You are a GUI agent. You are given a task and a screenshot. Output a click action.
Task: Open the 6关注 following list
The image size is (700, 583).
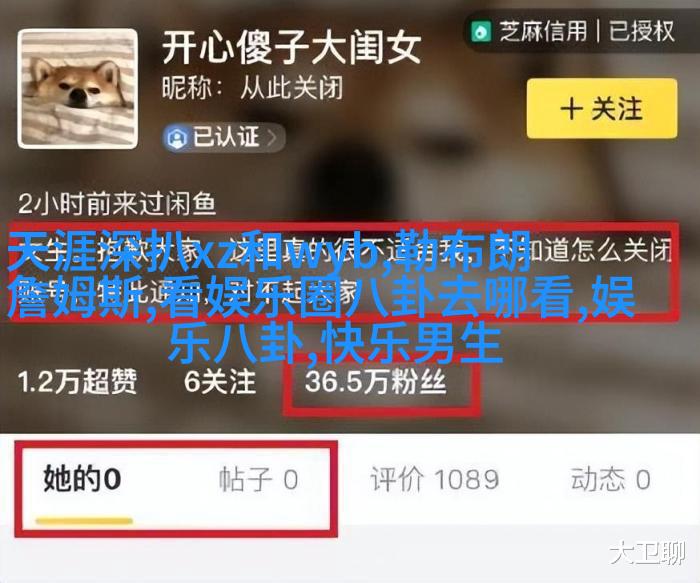point(220,382)
